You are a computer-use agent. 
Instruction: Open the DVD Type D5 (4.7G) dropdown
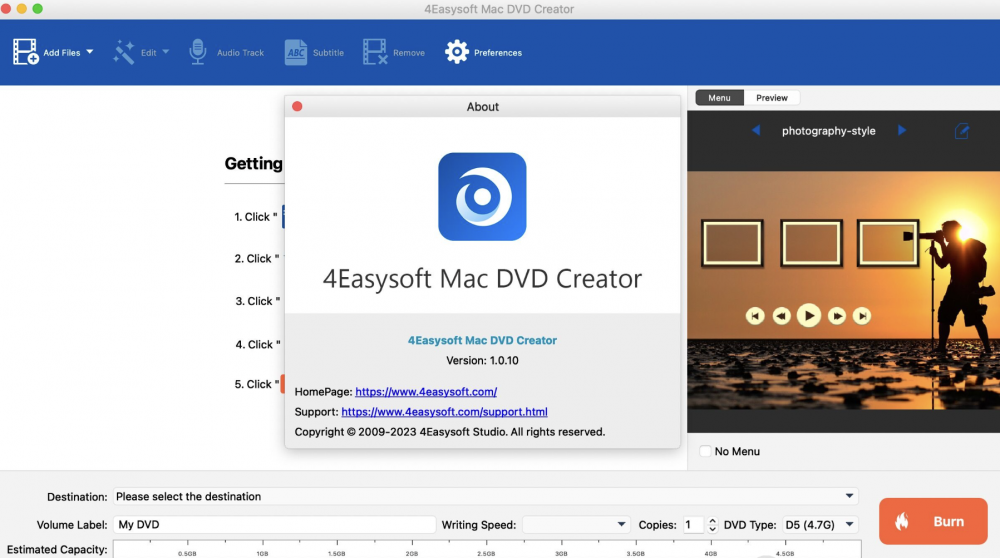[820, 524]
